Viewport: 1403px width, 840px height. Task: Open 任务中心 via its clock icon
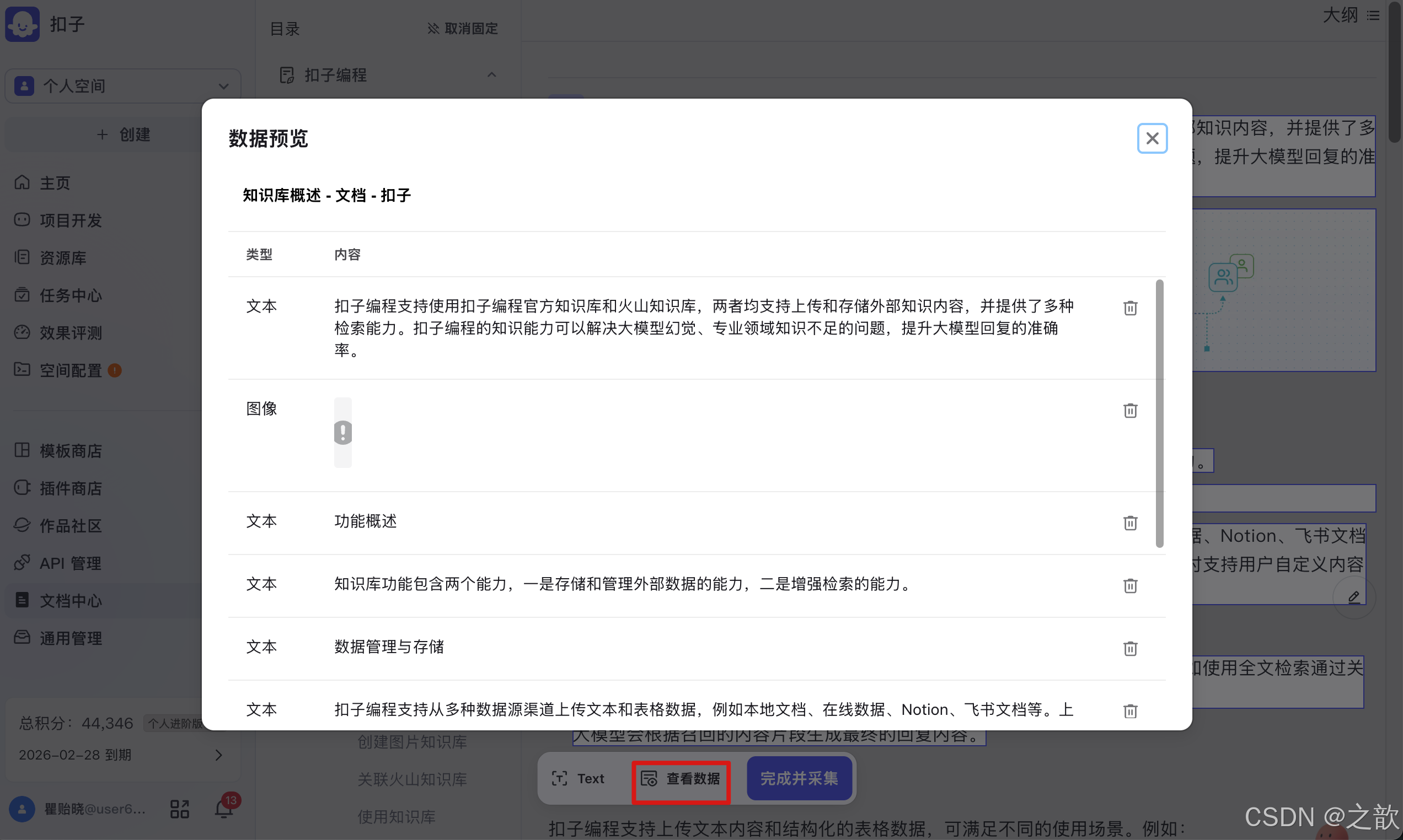(22, 295)
